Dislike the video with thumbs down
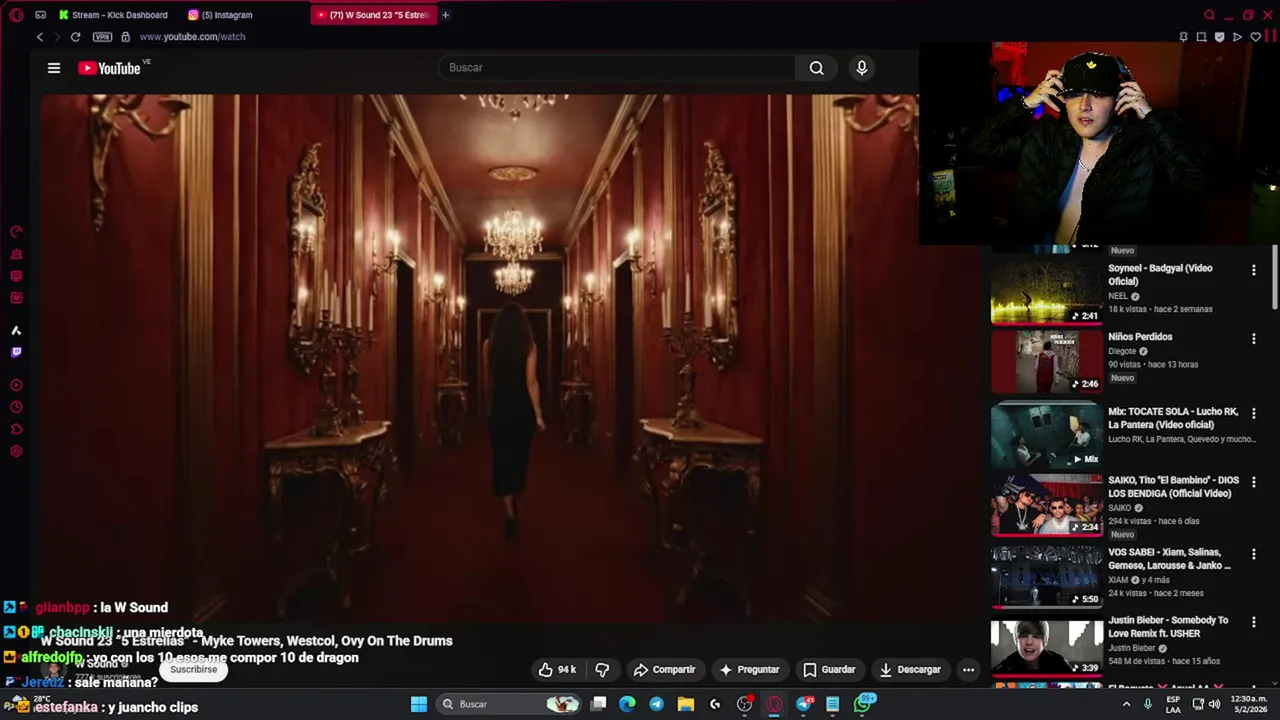 [x=602, y=670]
